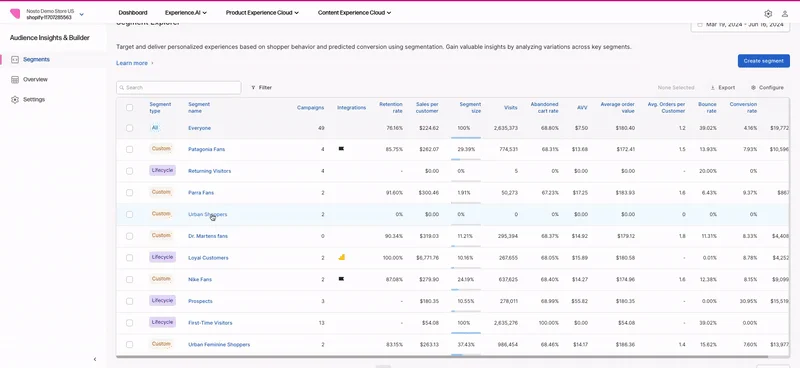Screen dimensions: 800x368
Task: Open the Urban Feminine Shoppers segment link
Action: point(219,345)
